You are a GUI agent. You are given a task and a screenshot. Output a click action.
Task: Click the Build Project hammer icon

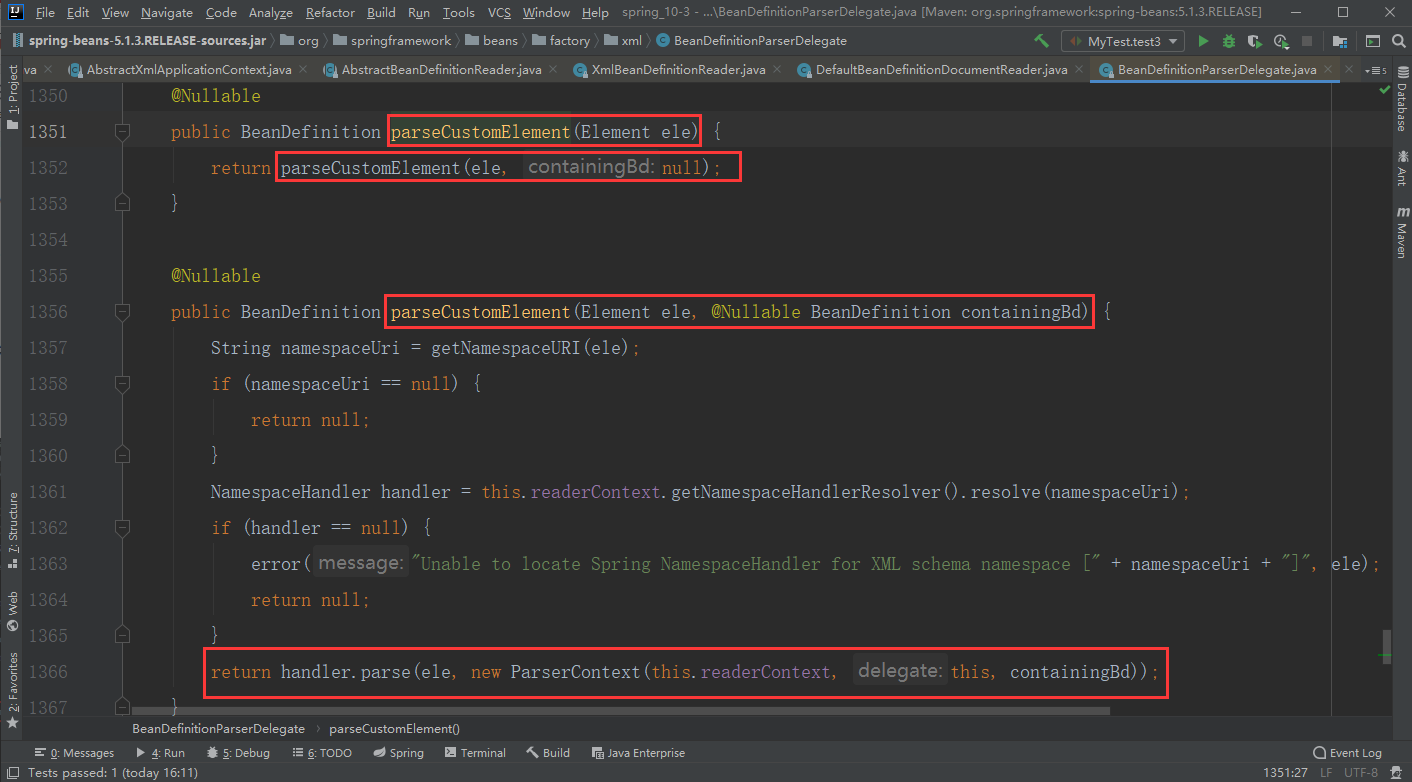[x=1041, y=41]
